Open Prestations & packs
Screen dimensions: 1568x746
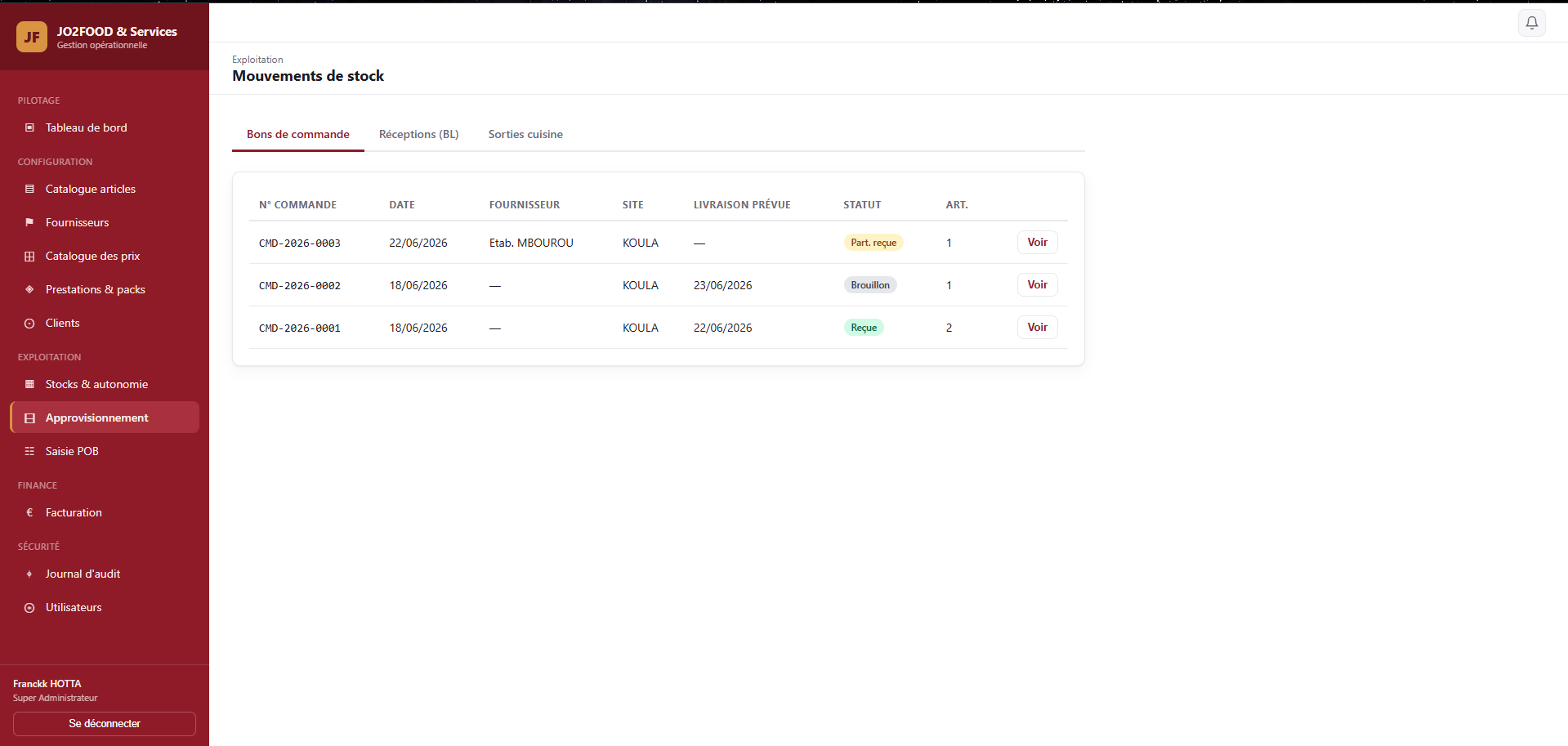pos(105,289)
